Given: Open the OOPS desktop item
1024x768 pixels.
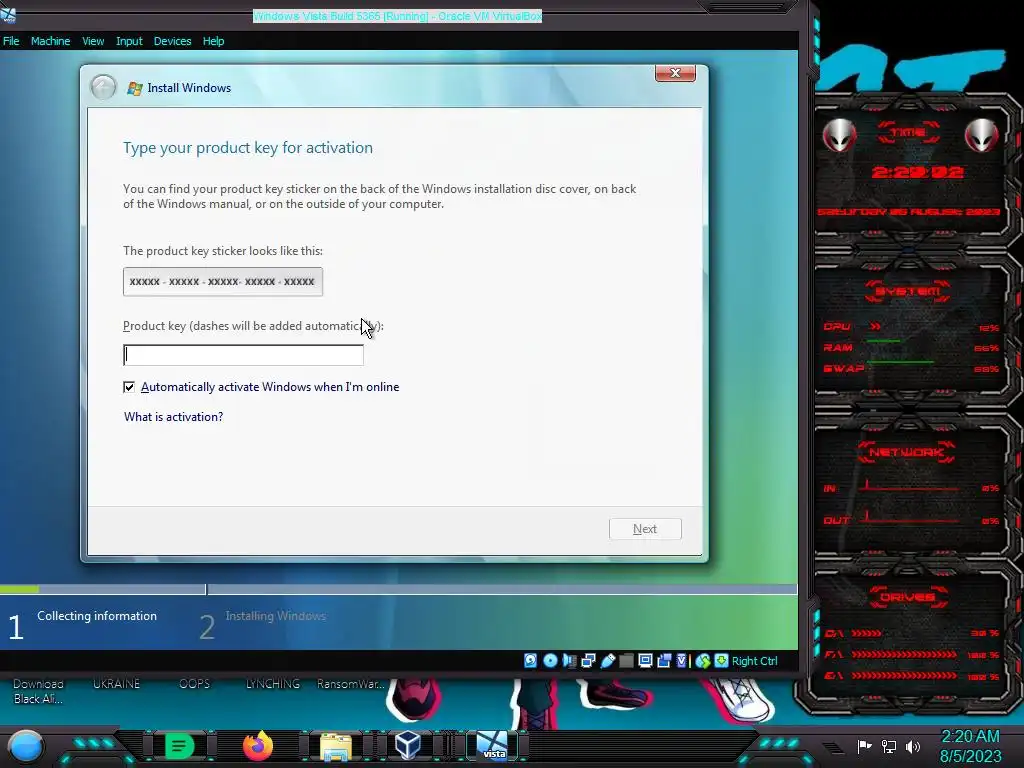Looking at the screenshot, I should point(195,684).
